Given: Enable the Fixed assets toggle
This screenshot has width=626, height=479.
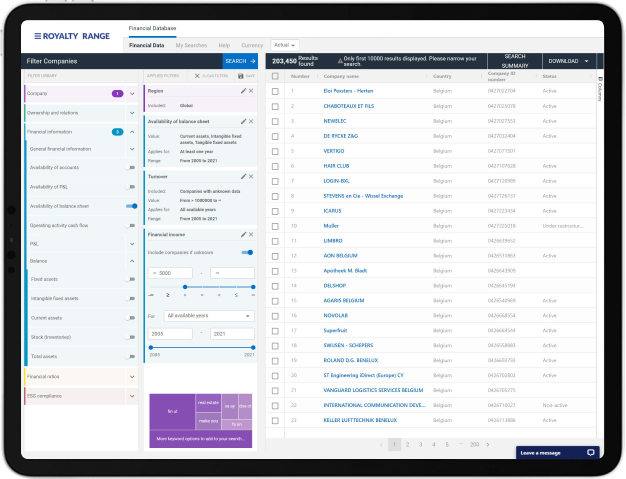Looking at the screenshot, I should (131, 279).
